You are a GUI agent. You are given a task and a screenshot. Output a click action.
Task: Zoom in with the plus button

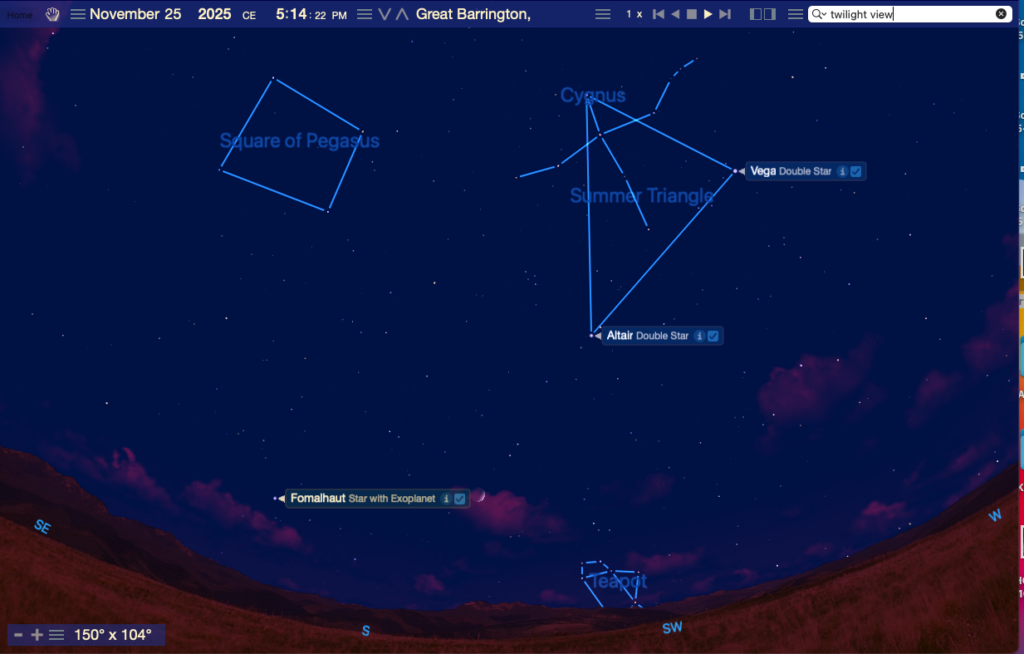click(x=37, y=635)
